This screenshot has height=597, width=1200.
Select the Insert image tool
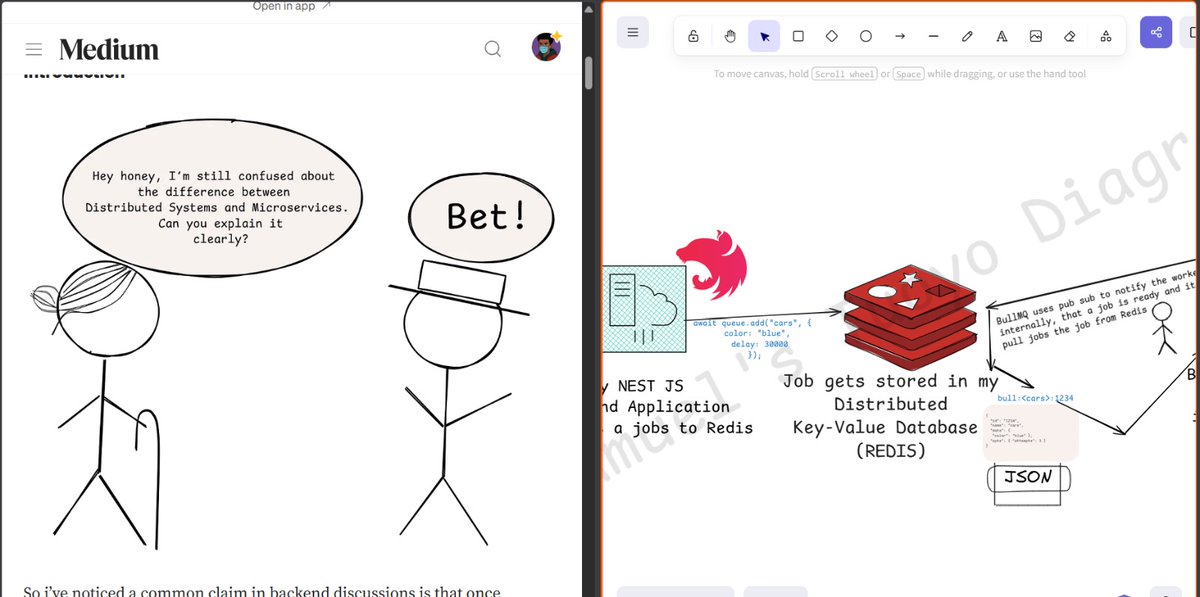coord(1036,36)
